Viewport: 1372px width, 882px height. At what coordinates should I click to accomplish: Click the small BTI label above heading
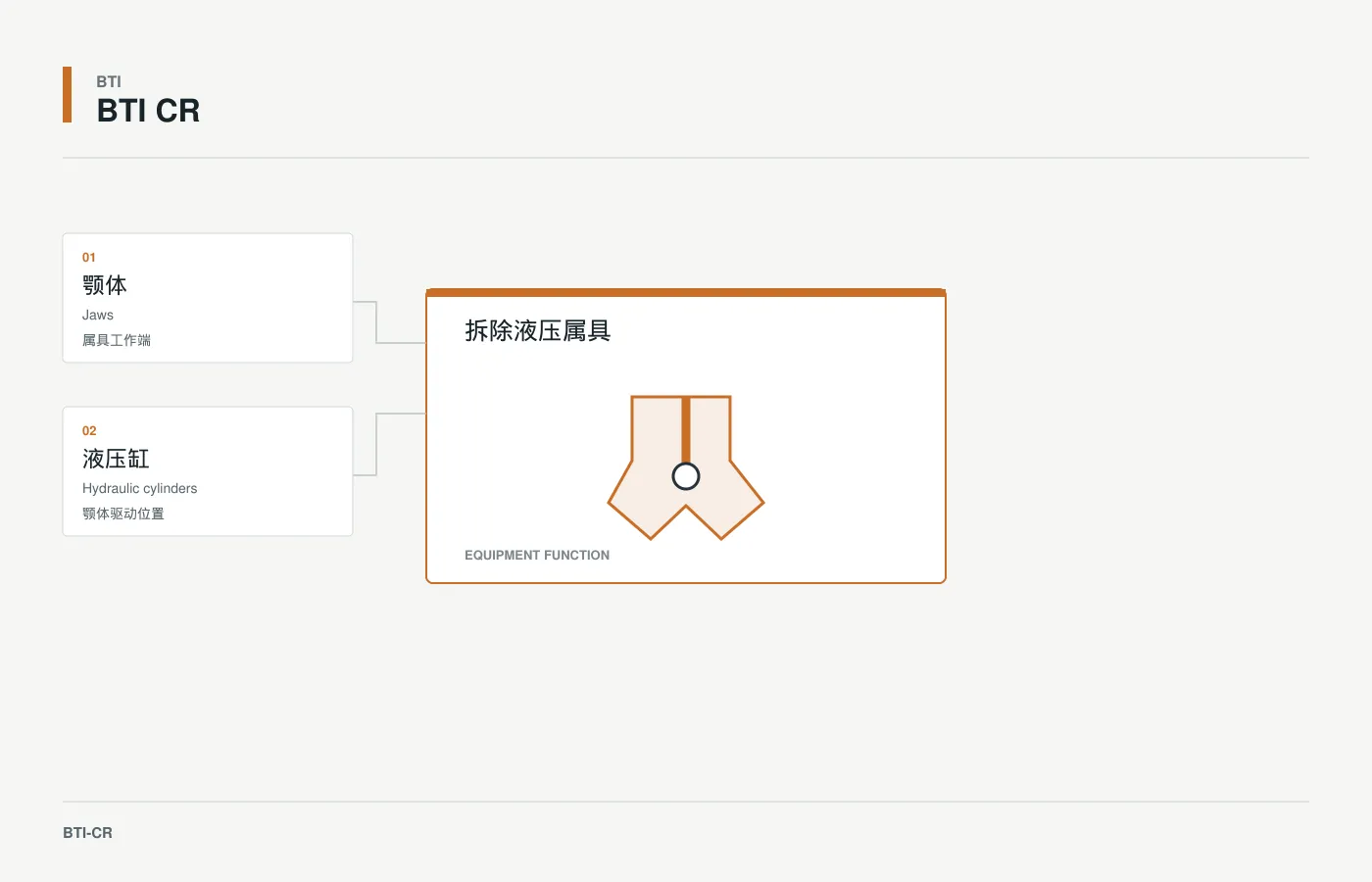tap(109, 81)
